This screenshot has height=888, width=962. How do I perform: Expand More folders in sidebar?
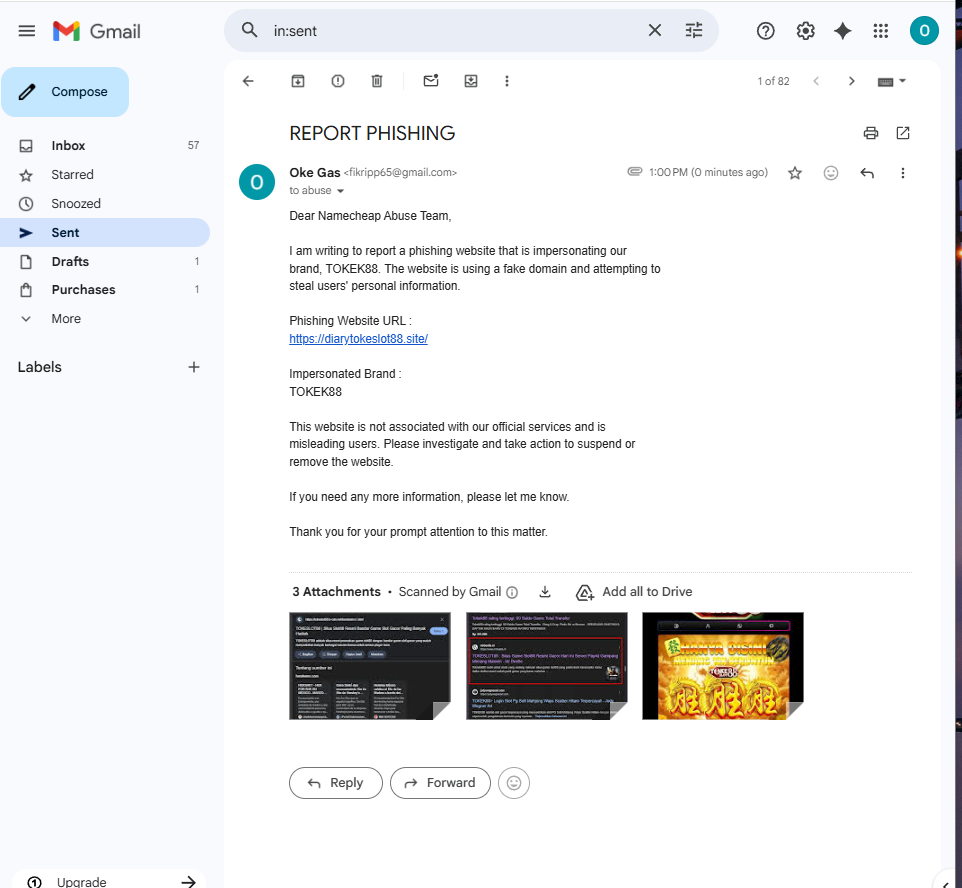[x=105, y=319]
